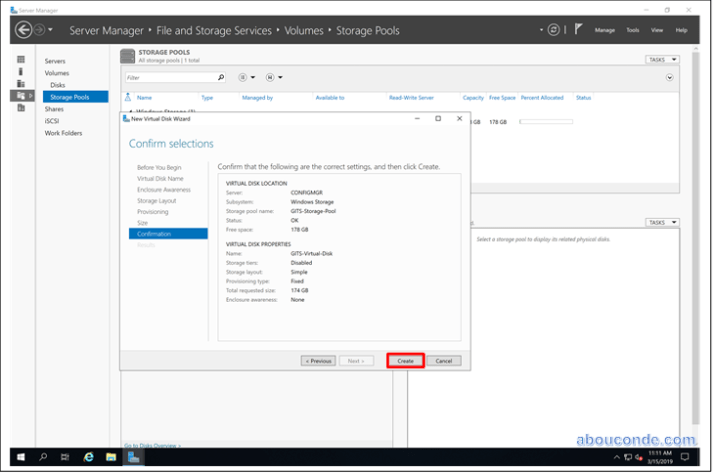
Task: Open File Explorer from taskbar
Action: click(111, 456)
